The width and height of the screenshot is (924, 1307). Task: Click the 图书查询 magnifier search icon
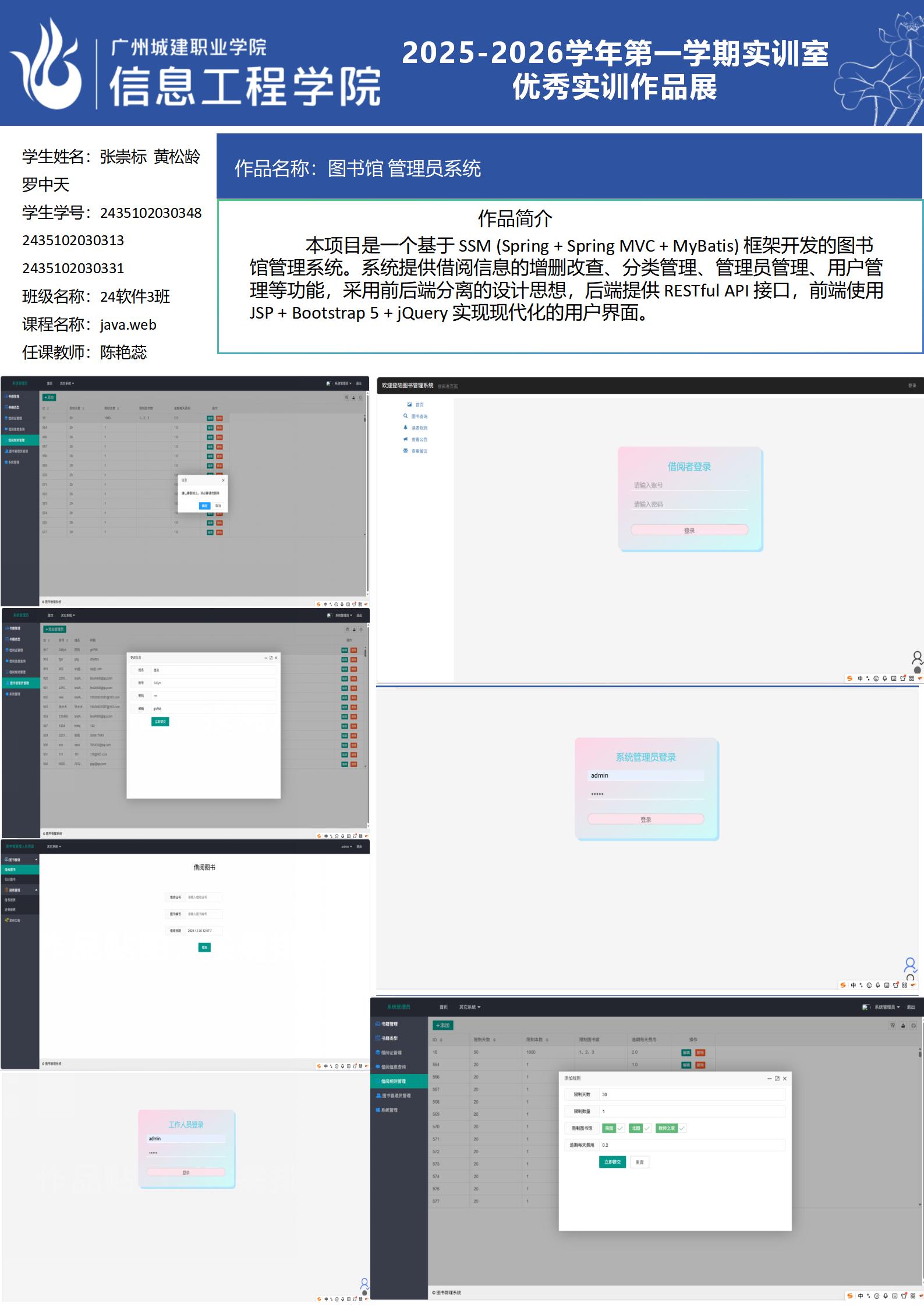(406, 416)
